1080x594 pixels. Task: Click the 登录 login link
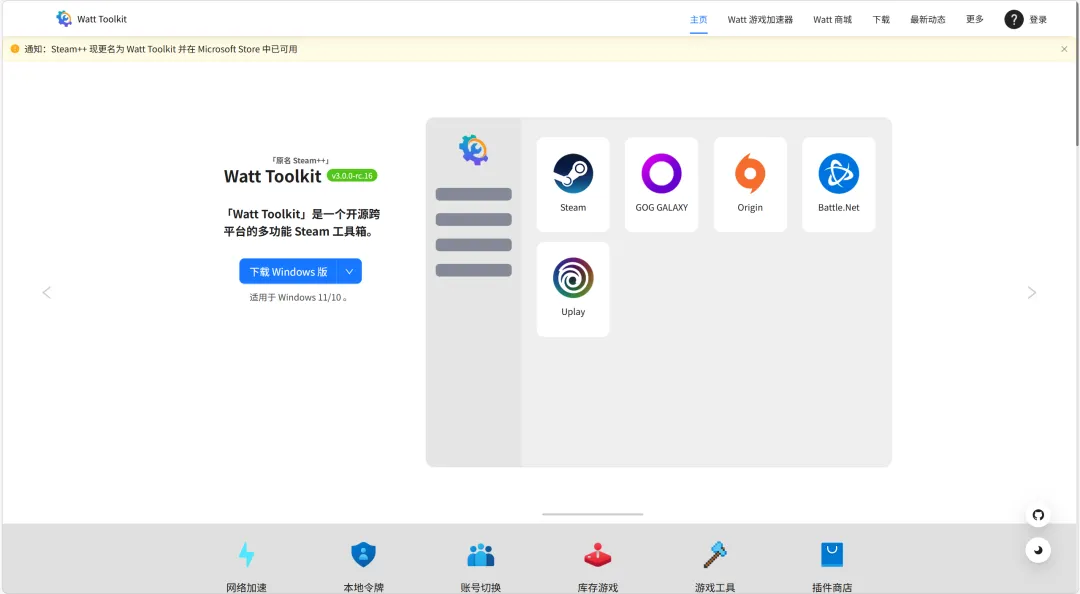(x=1038, y=19)
